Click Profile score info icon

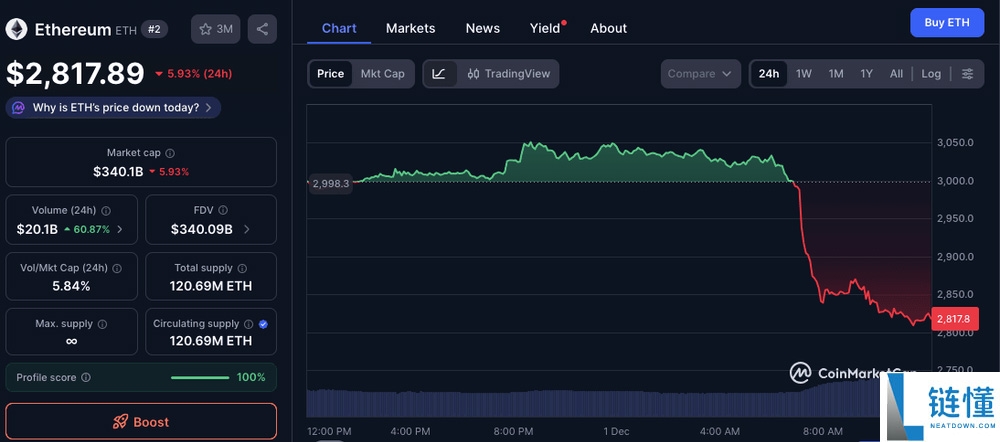tap(86, 378)
